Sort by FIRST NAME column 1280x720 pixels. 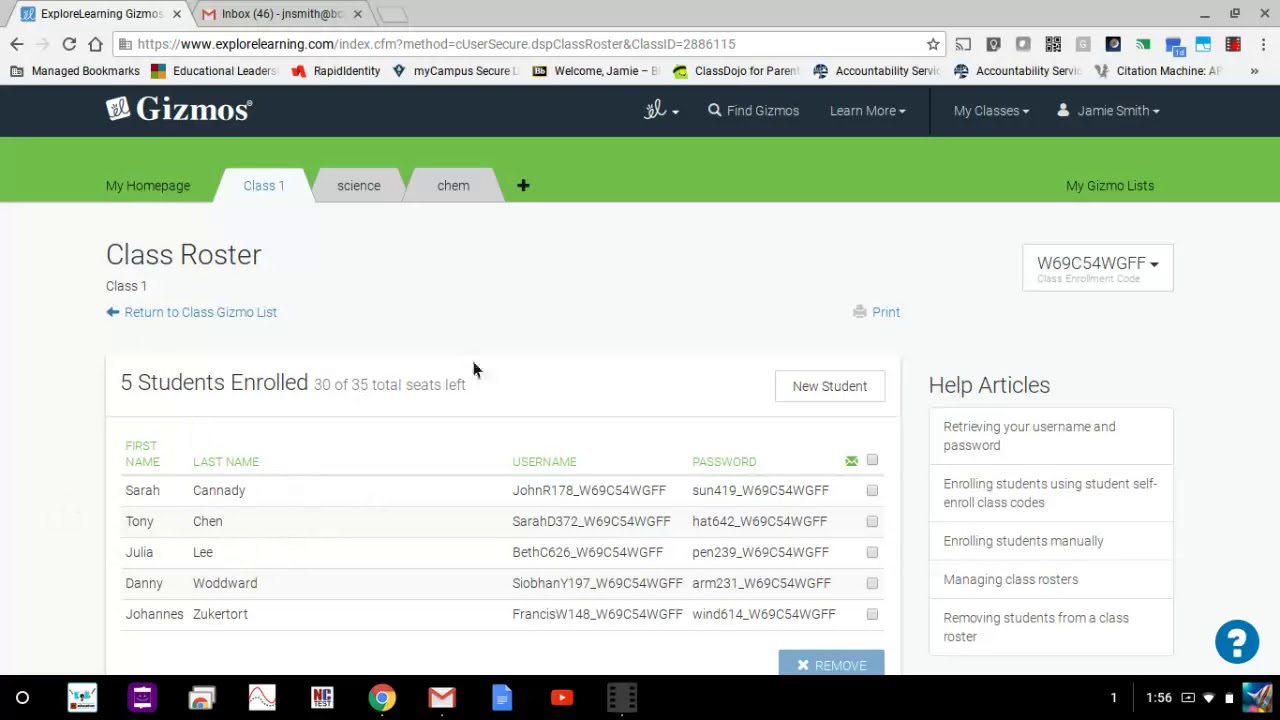pyautogui.click(x=142, y=454)
